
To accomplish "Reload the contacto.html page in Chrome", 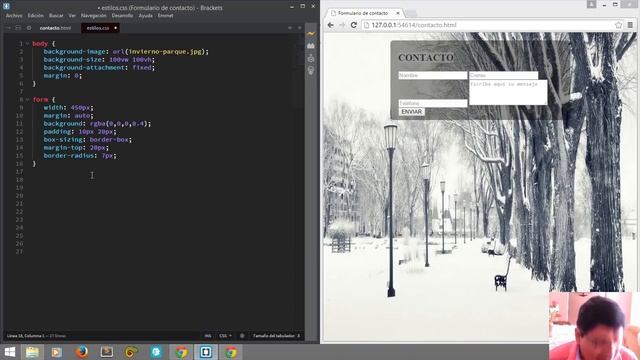I will tap(353, 25).
